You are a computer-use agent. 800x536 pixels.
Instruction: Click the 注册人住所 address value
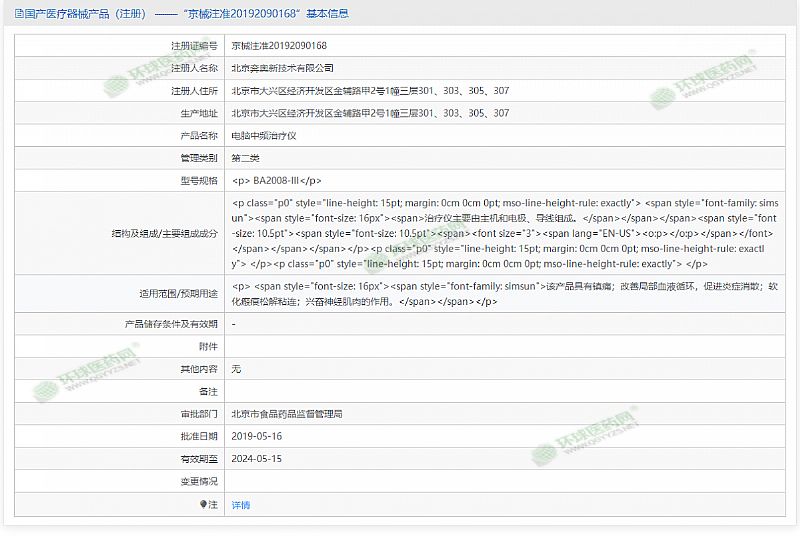click(x=370, y=91)
